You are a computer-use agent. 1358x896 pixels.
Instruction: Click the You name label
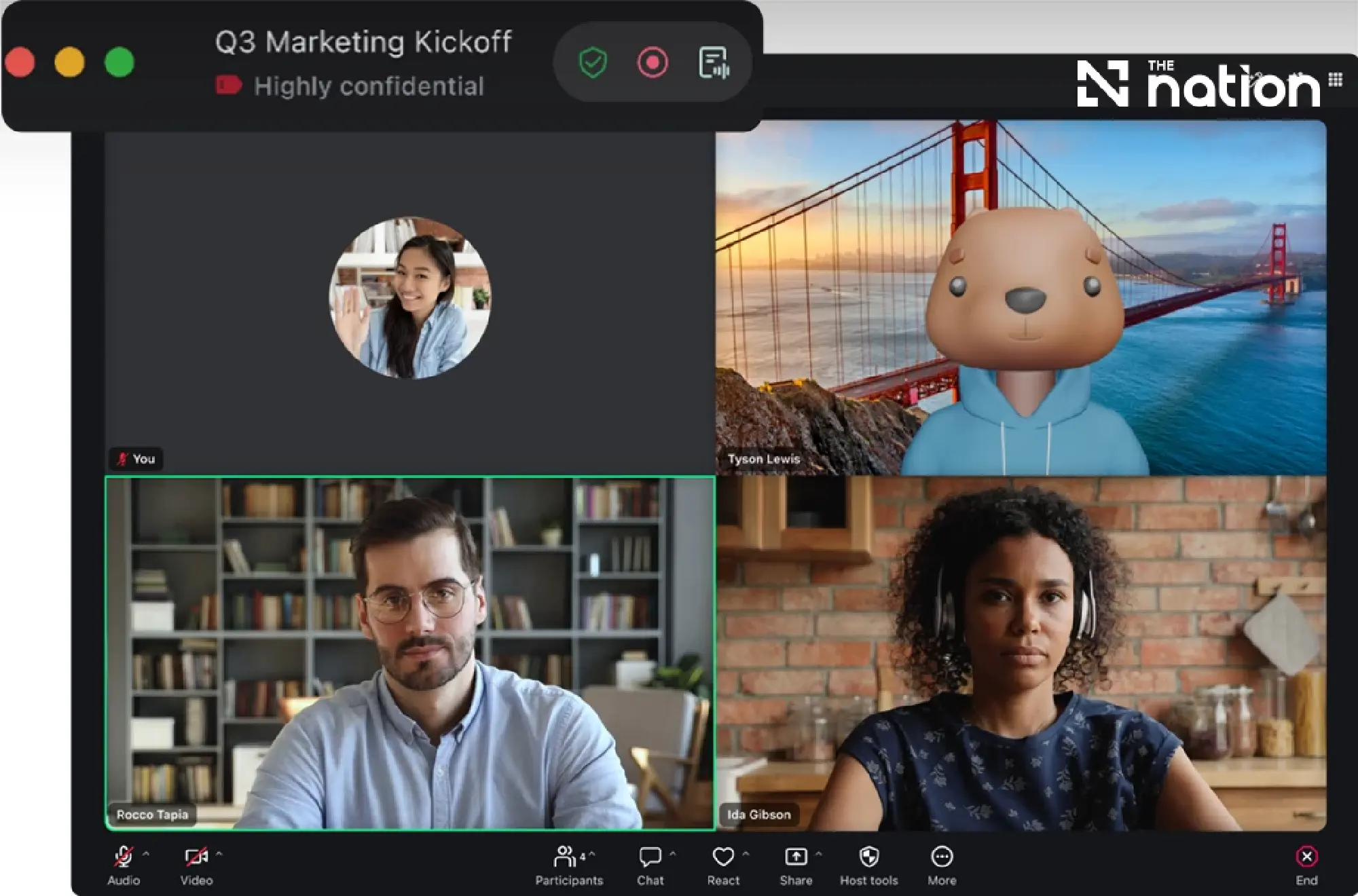click(x=136, y=459)
